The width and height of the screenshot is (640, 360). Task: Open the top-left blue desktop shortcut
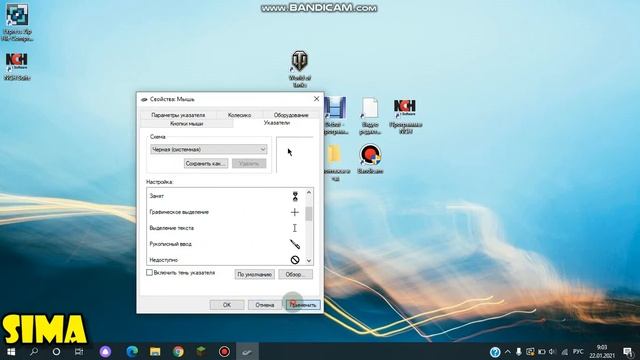(17, 22)
